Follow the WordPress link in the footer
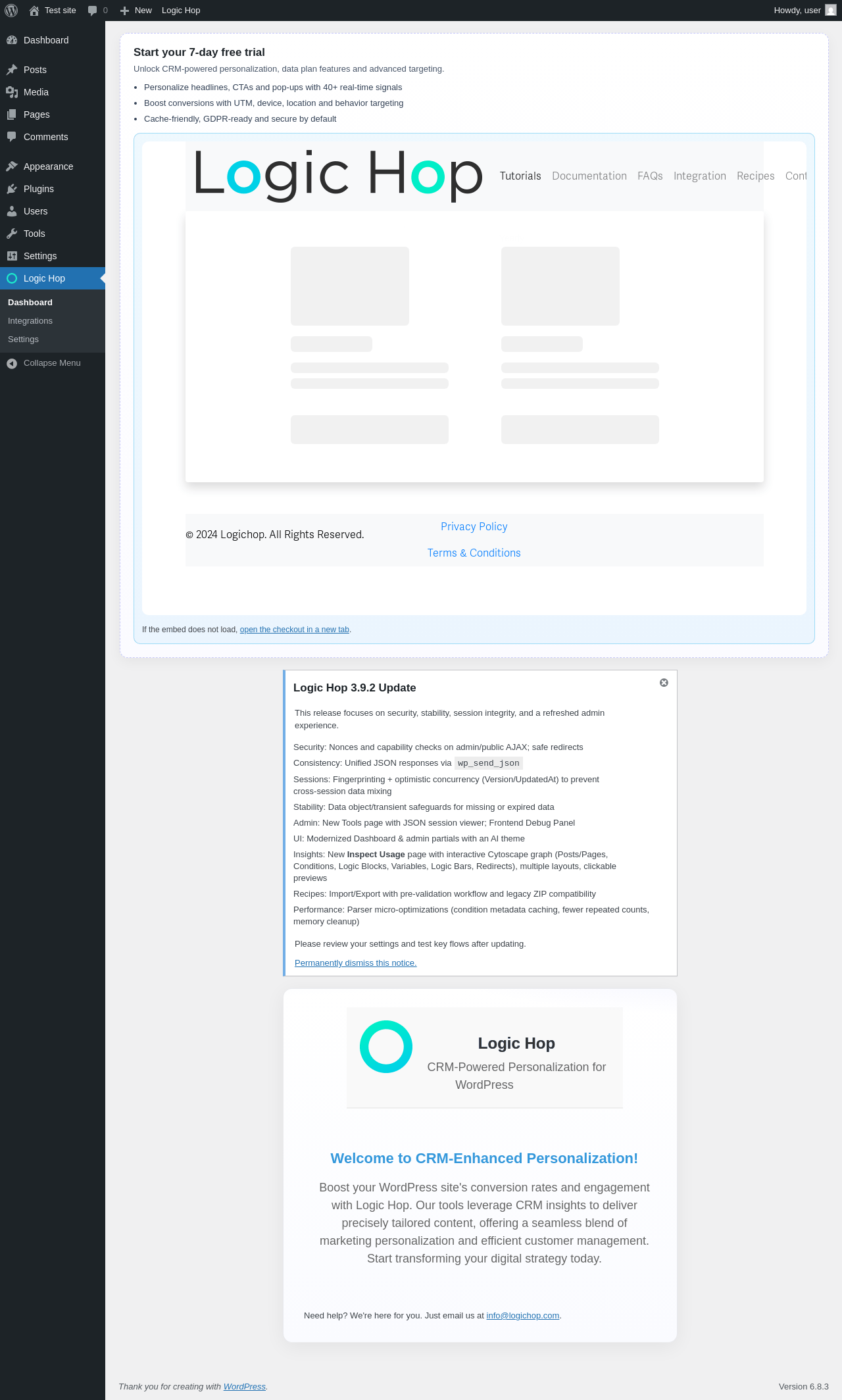This screenshot has width=842, height=1400. tap(245, 1386)
